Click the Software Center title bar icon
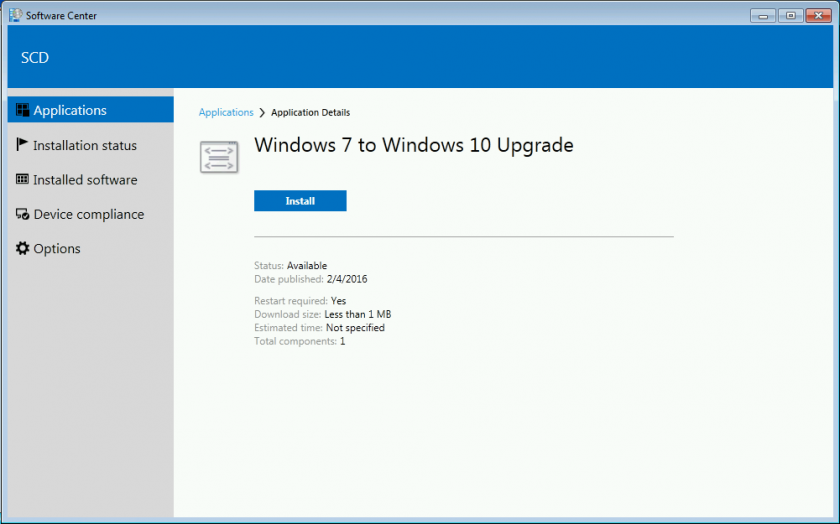The height and width of the screenshot is (524, 840). 14,14
